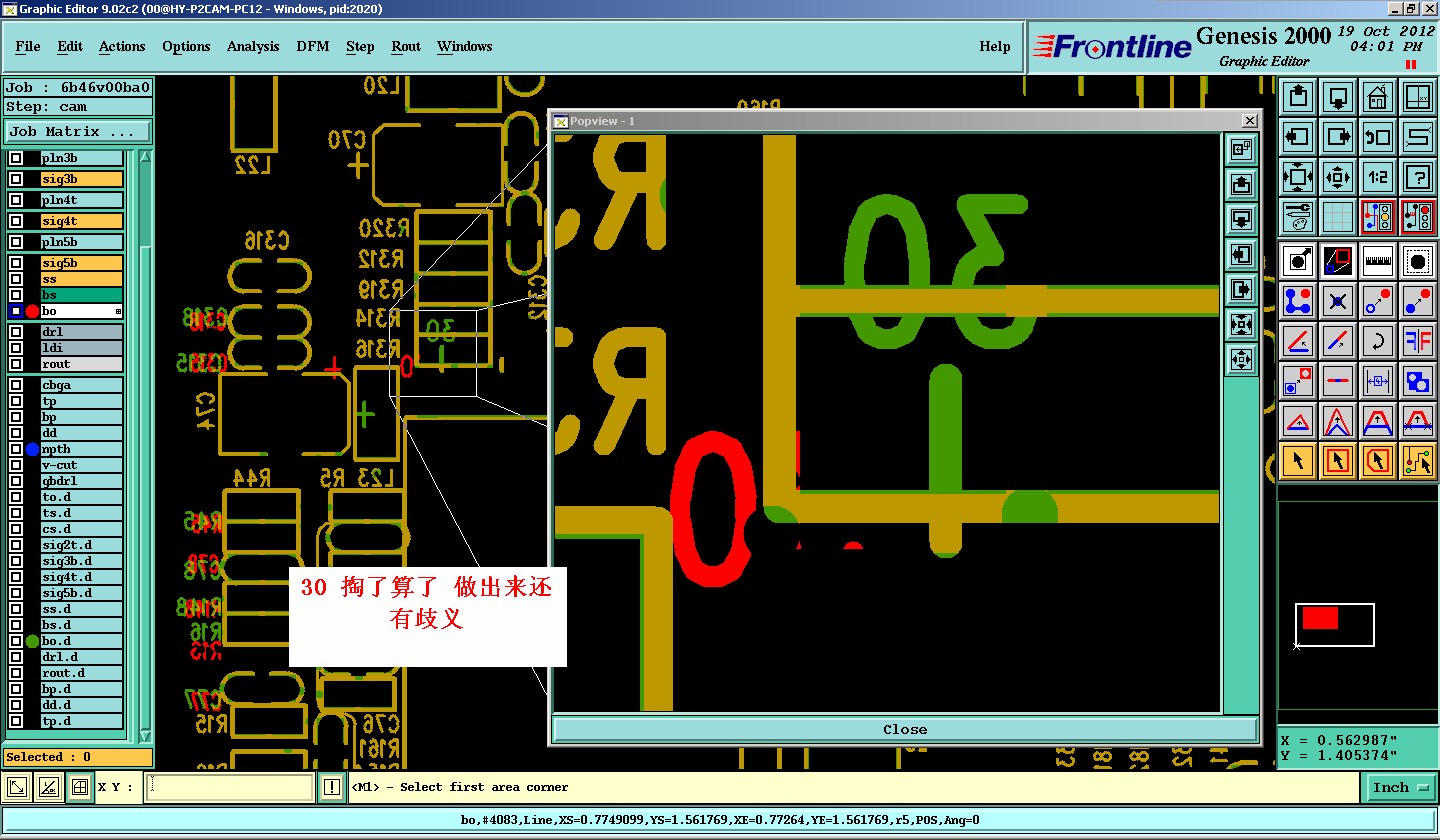The width and height of the screenshot is (1440, 840).
Task: Click the small marker on bo row
Action: coord(118,312)
